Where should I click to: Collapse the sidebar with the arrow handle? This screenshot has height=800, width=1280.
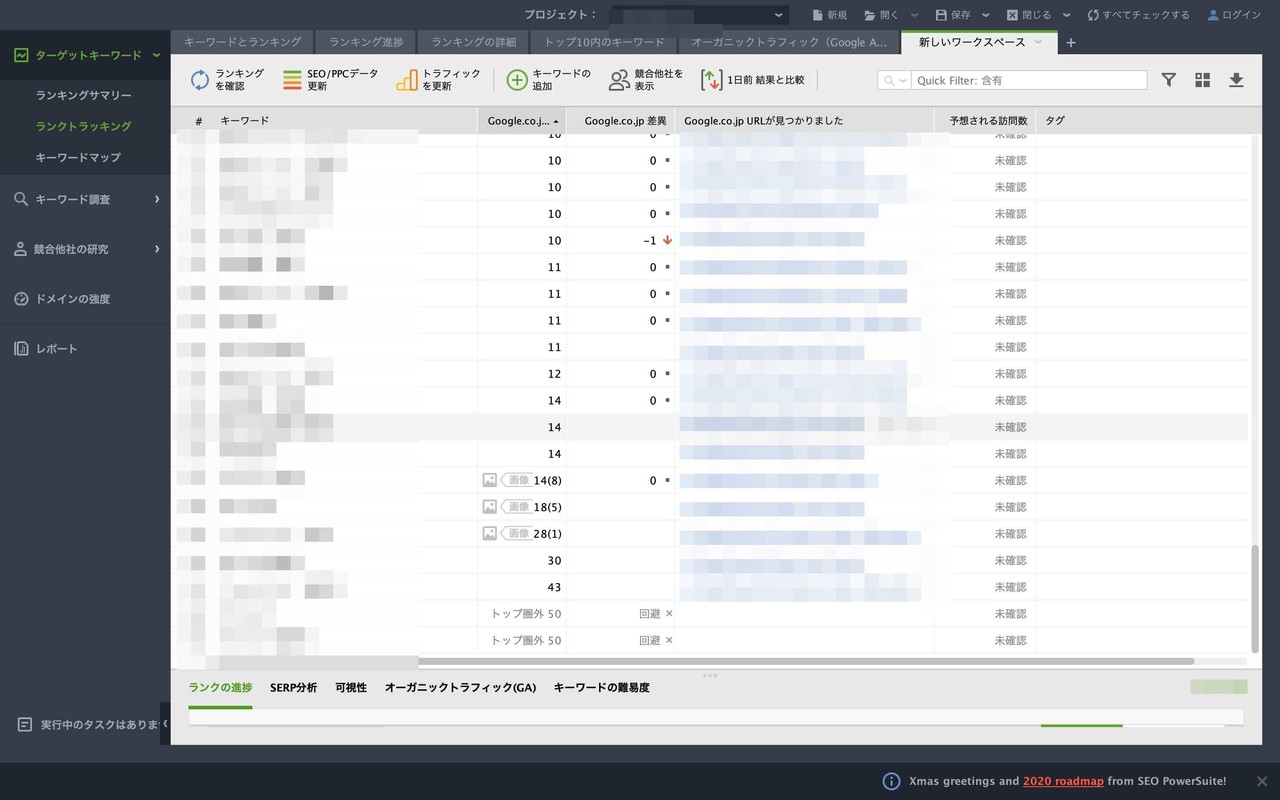point(165,724)
